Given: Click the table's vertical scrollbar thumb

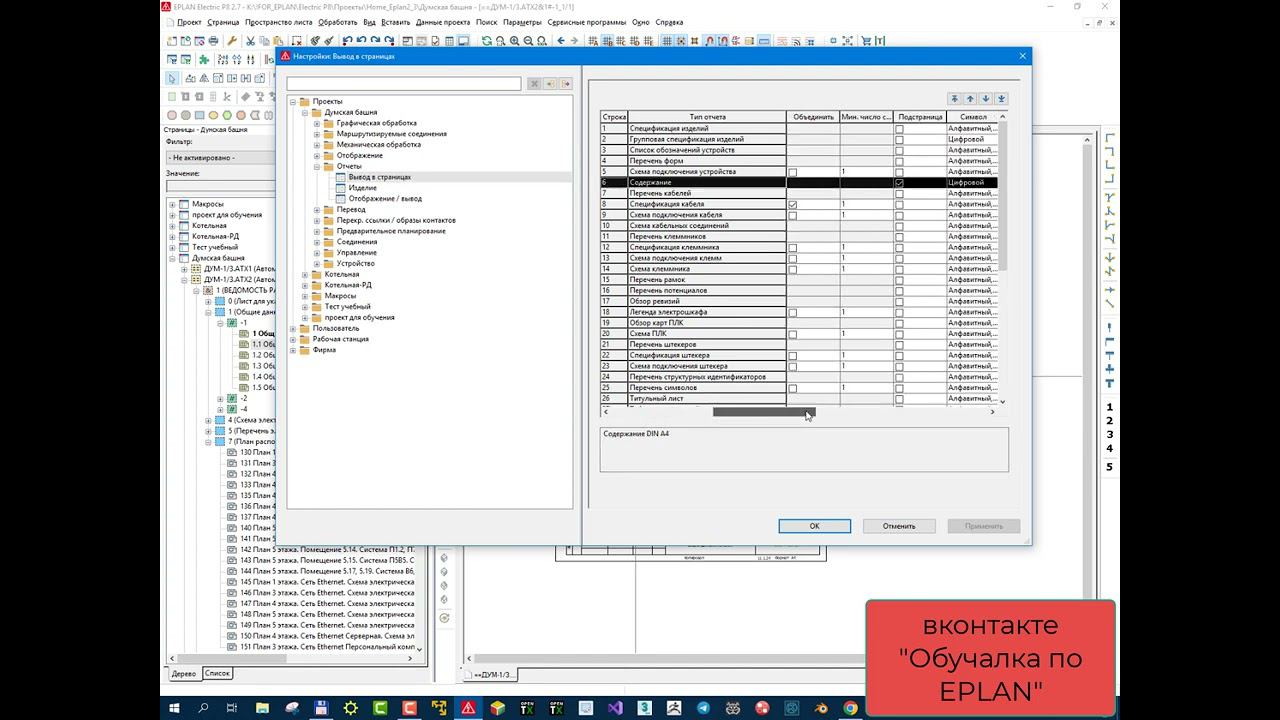Looking at the screenshot, I should pyautogui.click(x=1003, y=195).
